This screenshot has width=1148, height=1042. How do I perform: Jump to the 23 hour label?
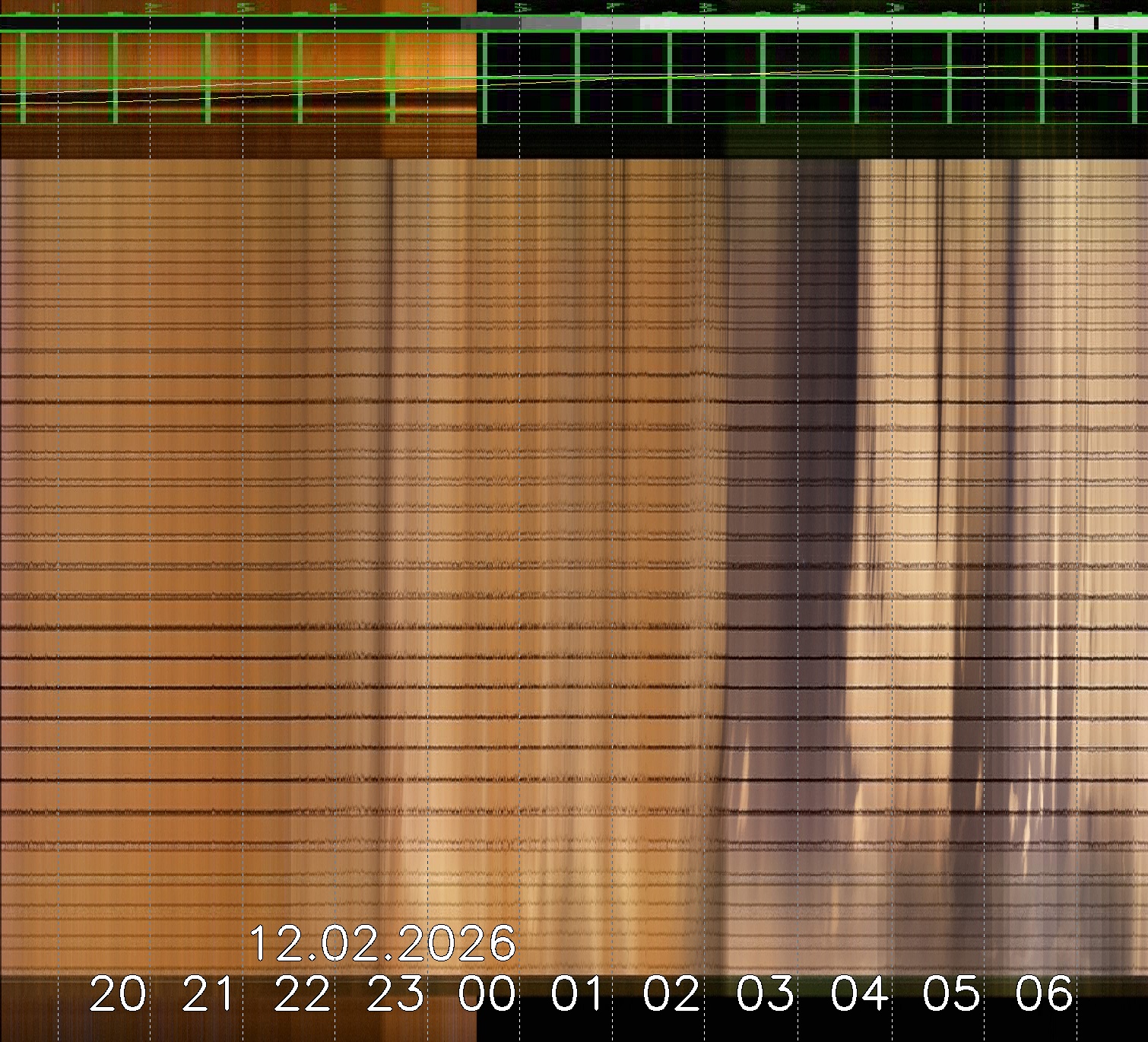point(395,994)
